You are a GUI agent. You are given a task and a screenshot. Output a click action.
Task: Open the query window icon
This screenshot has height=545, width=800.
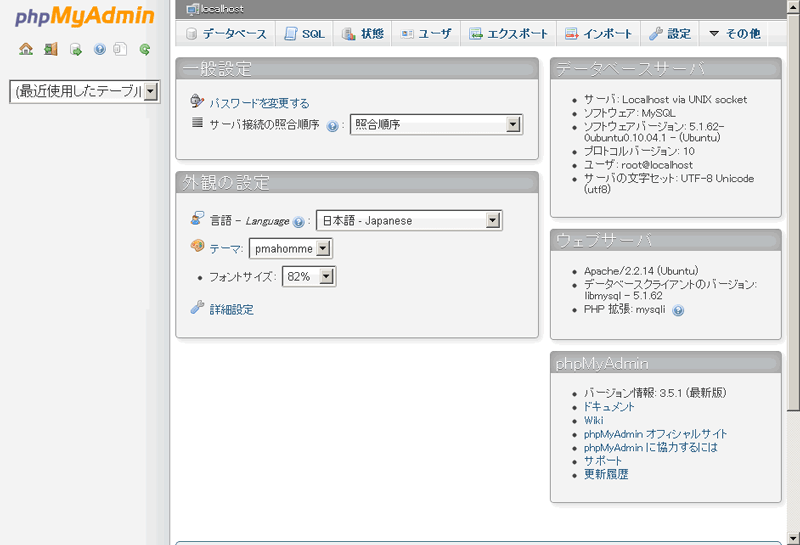(76, 49)
